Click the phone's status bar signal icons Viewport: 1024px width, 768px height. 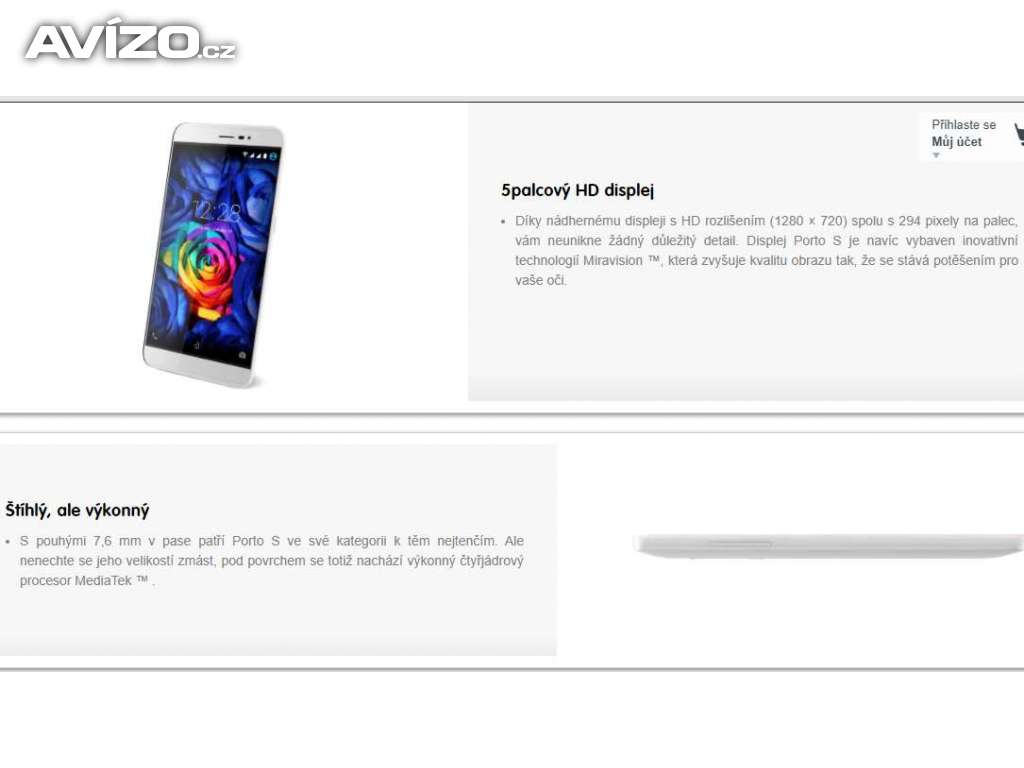click(259, 155)
